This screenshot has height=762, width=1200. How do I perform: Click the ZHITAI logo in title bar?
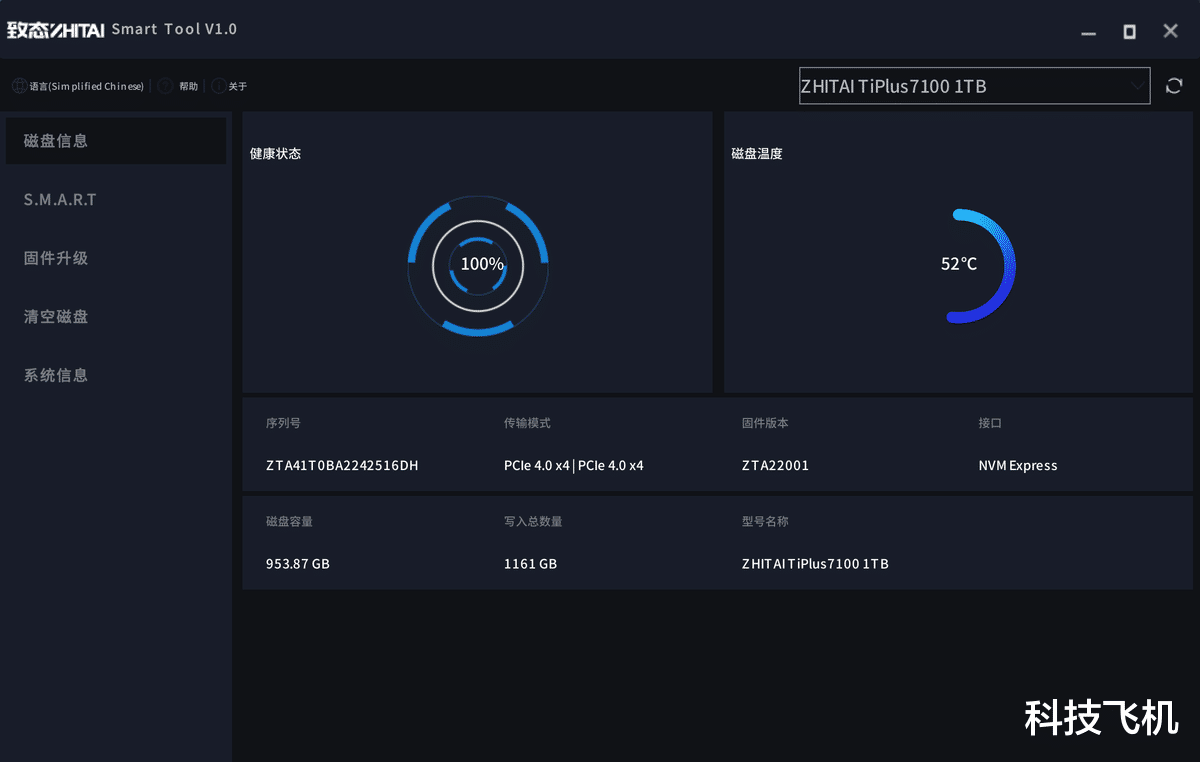(56, 29)
